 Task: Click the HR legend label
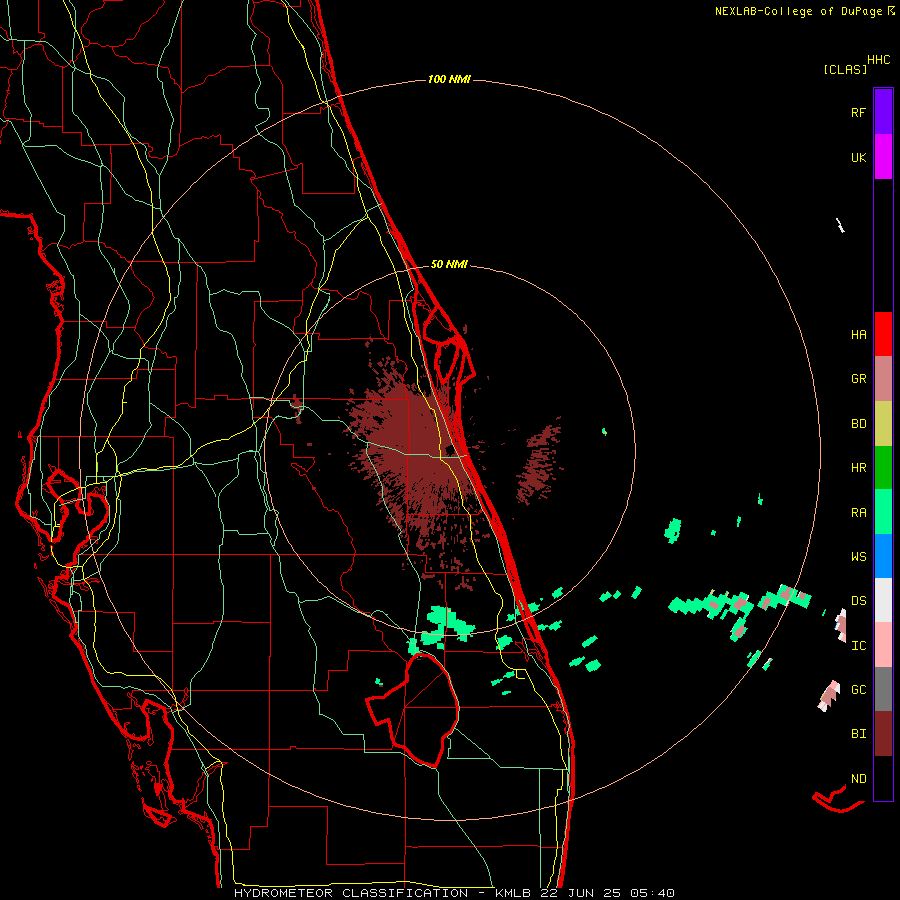click(x=858, y=468)
